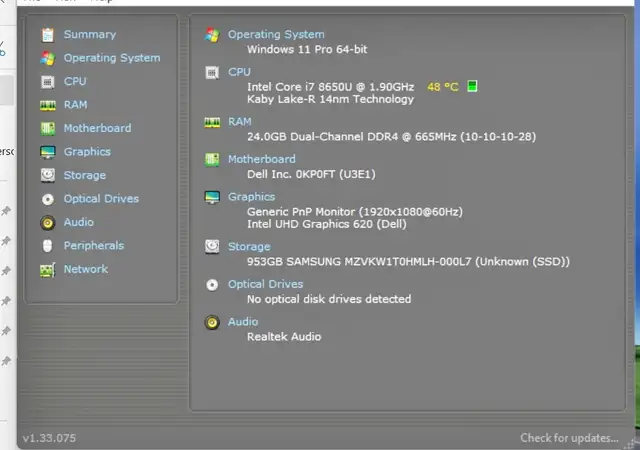This screenshot has height=450, width=640.
Task: Click the green CPU temperature indicator icon
Action: click(473, 86)
